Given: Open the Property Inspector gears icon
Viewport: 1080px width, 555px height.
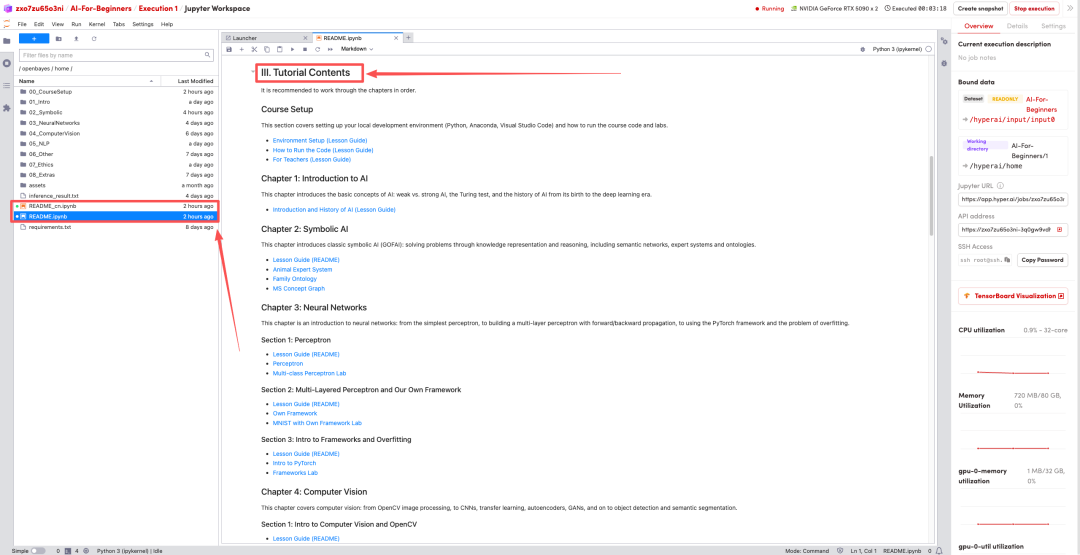Looking at the screenshot, I should (944, 41).
